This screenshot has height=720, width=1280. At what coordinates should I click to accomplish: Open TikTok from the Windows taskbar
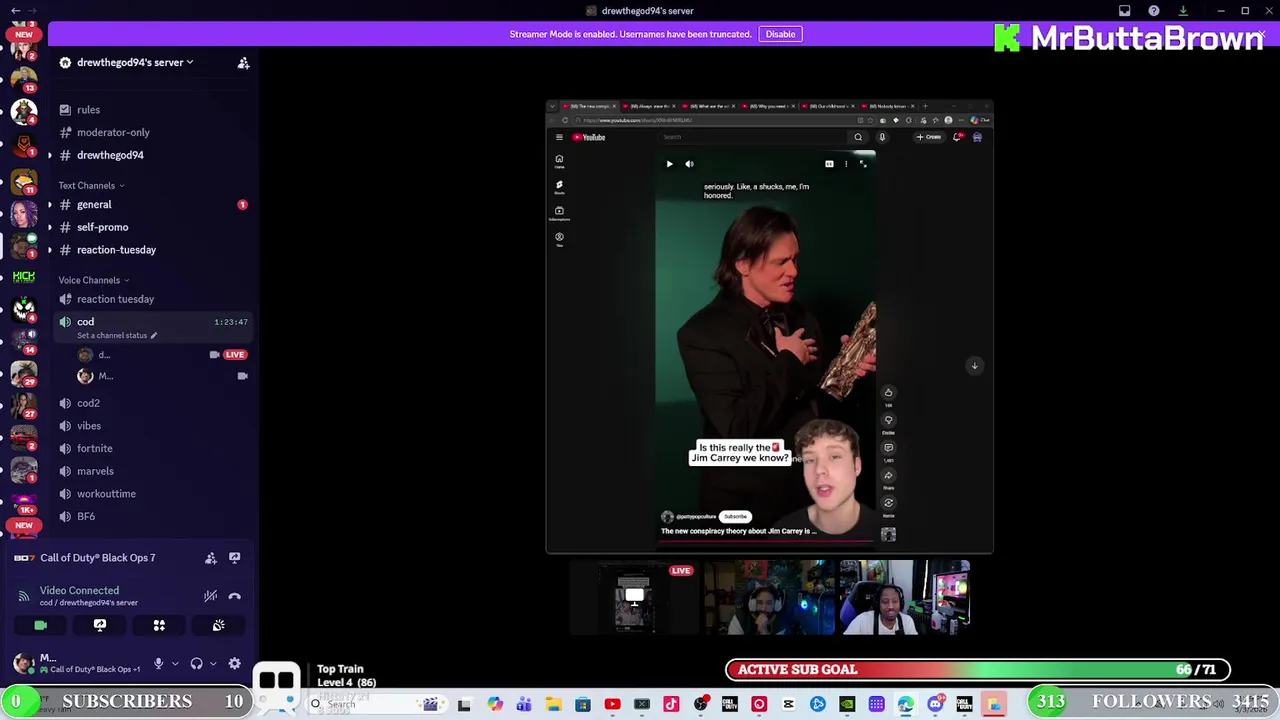coord(671,705)
